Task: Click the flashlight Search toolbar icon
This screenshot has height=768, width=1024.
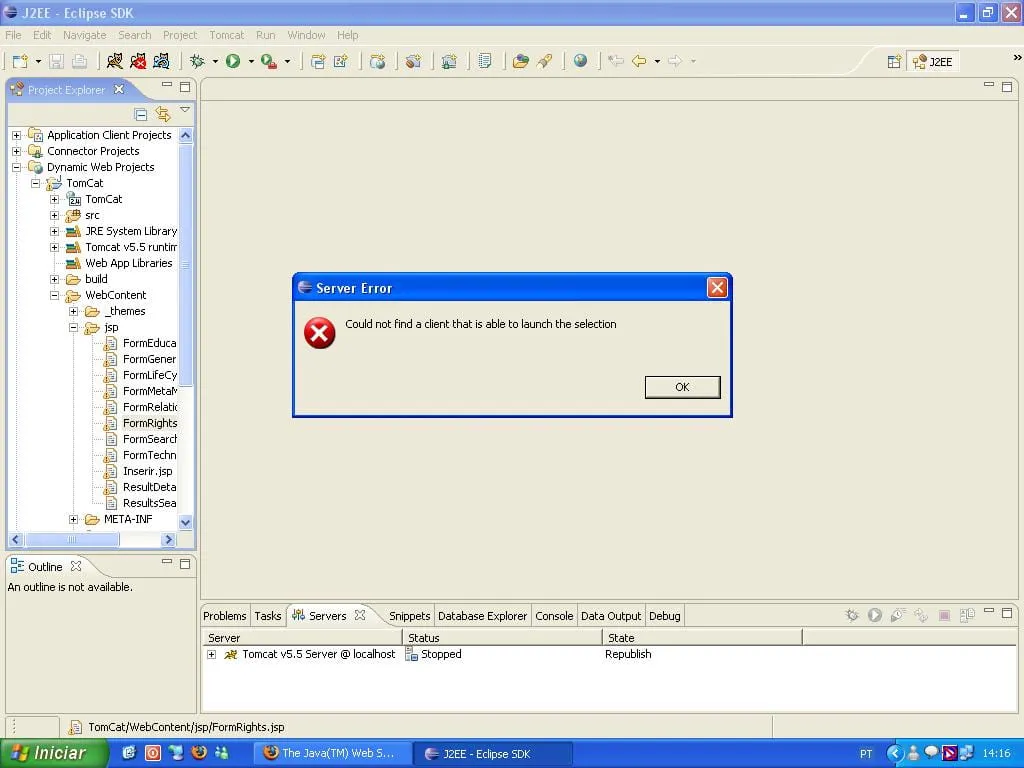Action: click(545, 61)
